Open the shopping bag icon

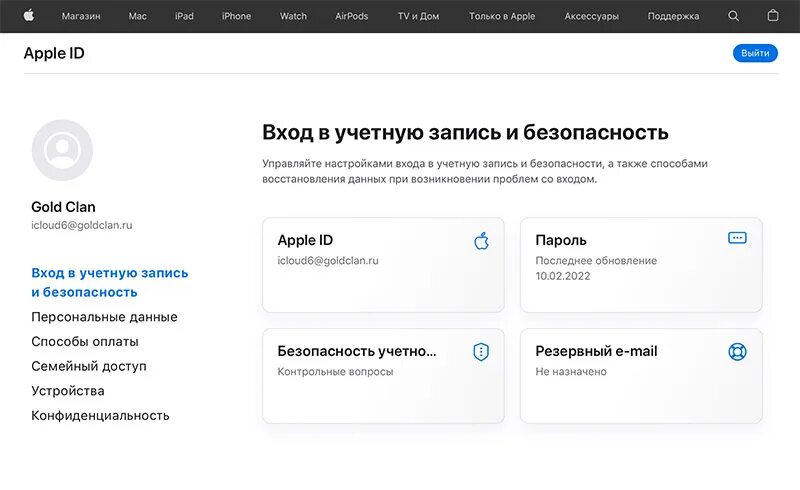tap(773, 16)
